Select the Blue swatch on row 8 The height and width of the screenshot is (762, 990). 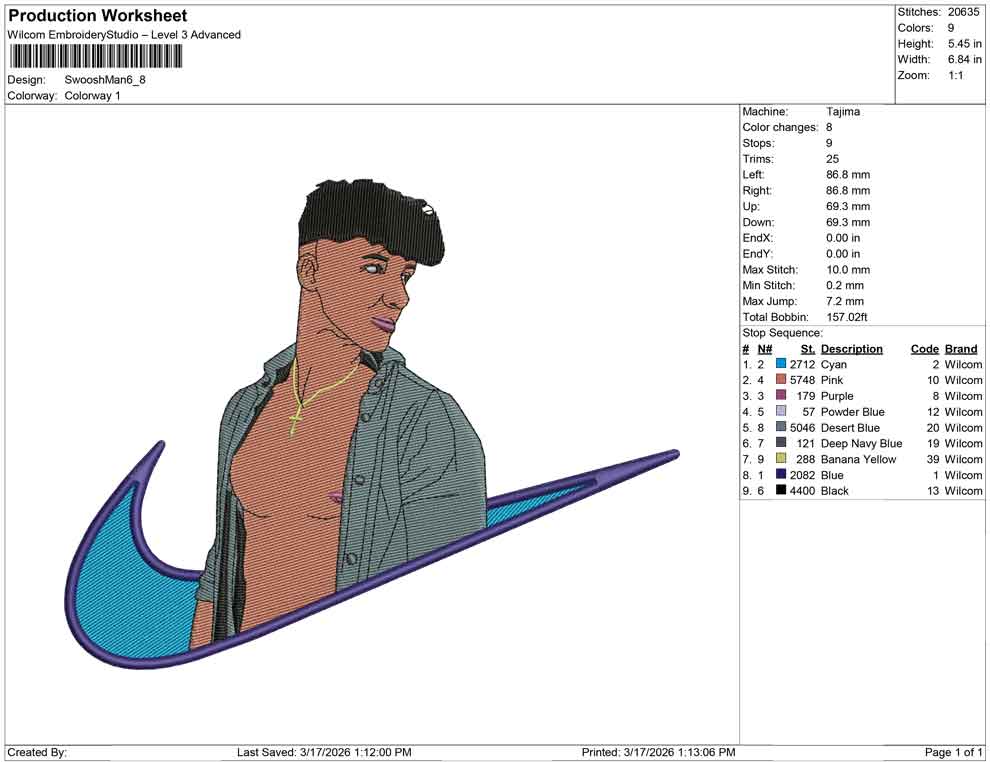pyautogui.click(x=783, y=475)
